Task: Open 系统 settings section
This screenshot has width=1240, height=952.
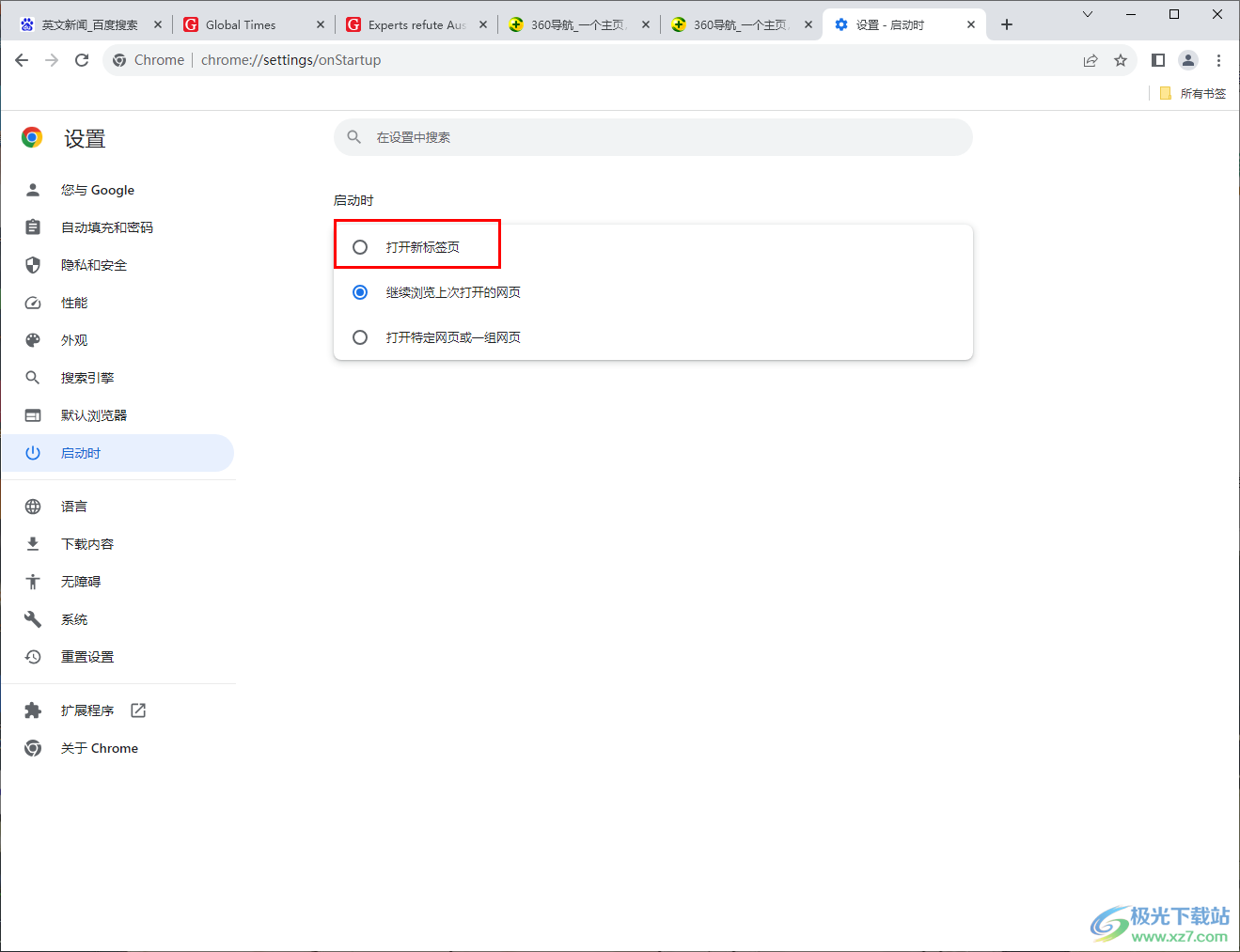Action: point(118,619)
